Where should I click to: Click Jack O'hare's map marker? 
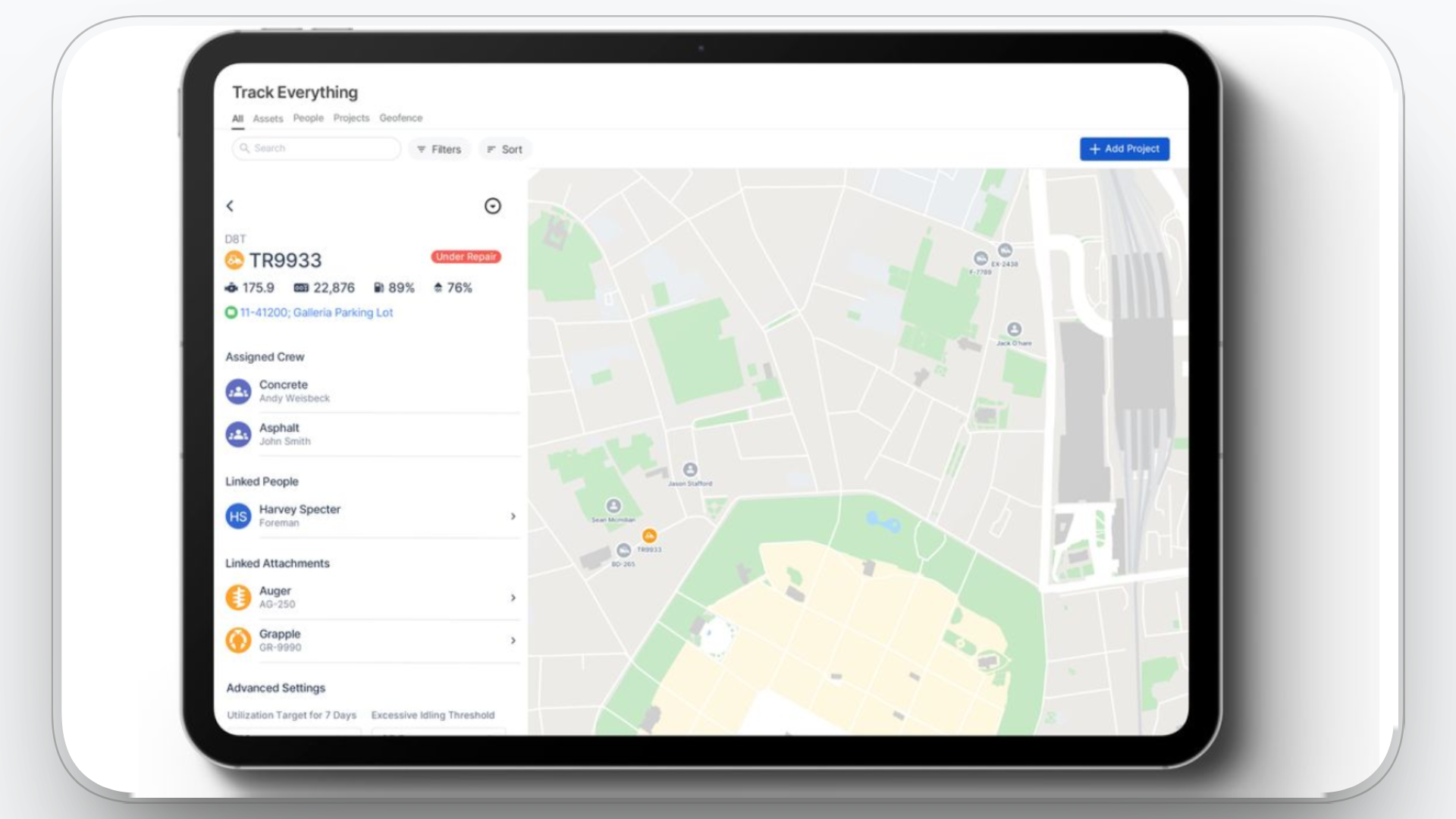pos(1014,328)
